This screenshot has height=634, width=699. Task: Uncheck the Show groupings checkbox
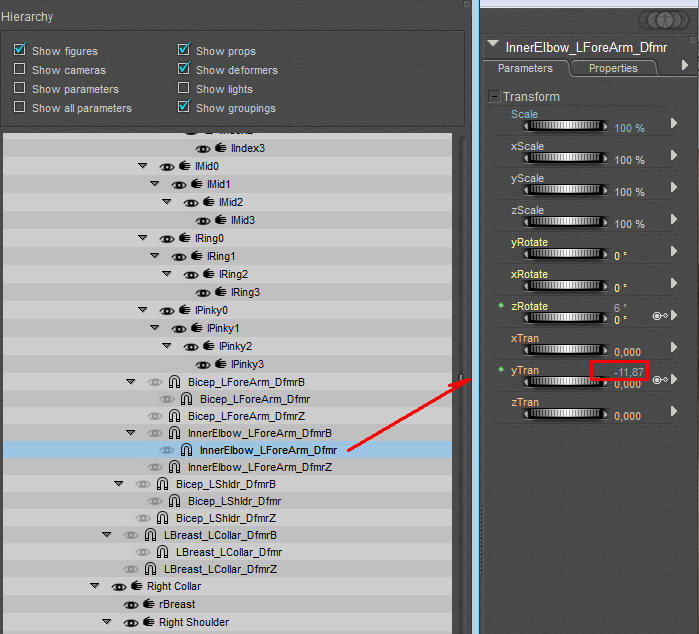point(184,106)
